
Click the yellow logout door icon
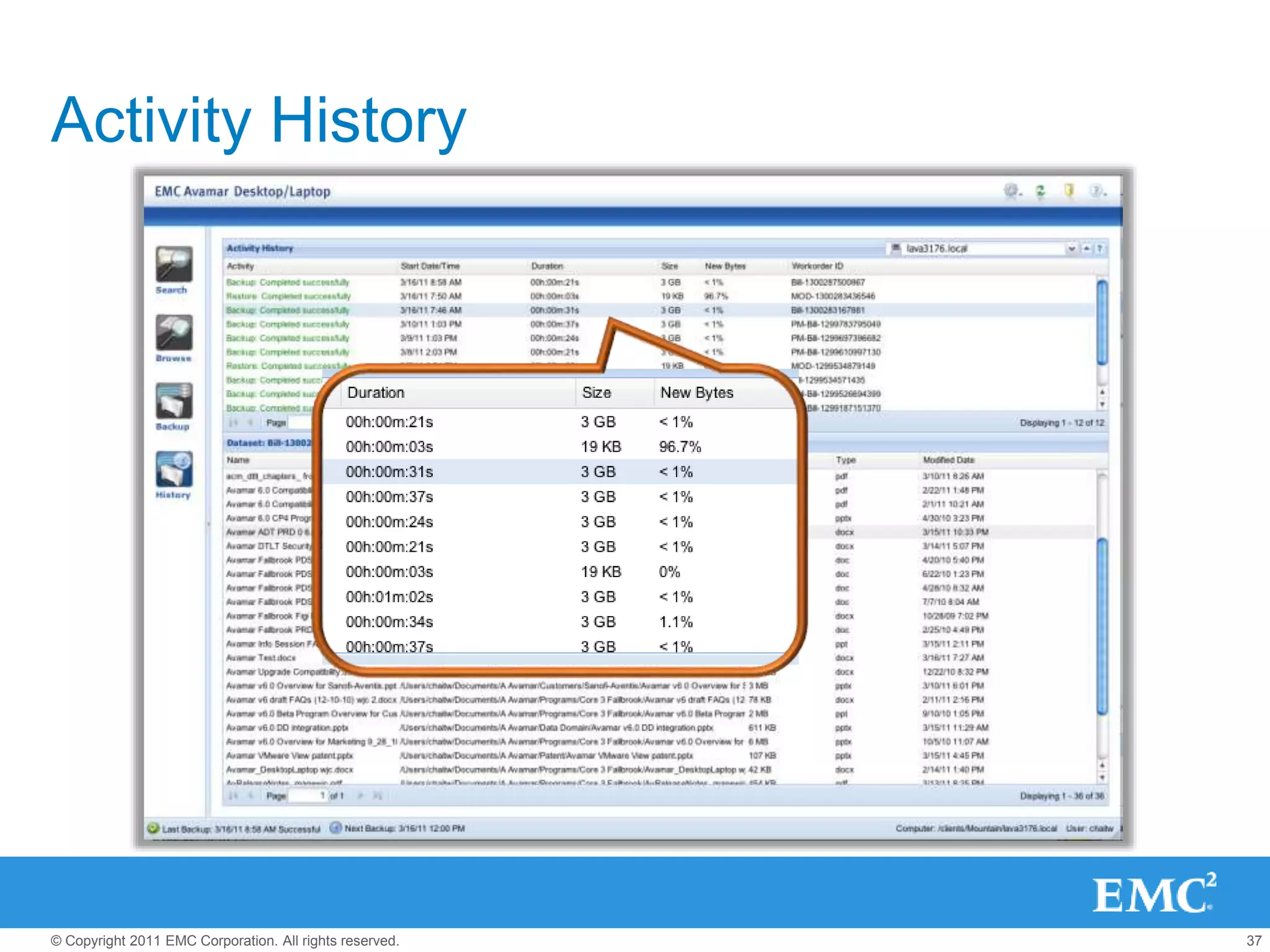coord(1068,190)
